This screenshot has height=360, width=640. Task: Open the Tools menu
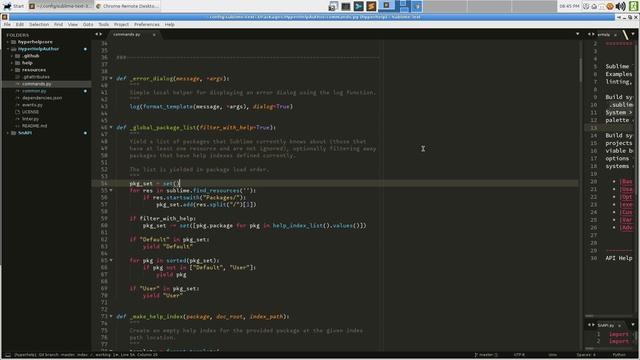(x=104, y=24)
